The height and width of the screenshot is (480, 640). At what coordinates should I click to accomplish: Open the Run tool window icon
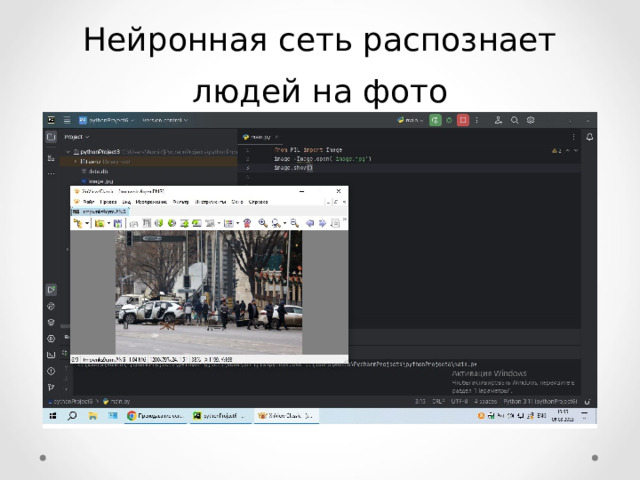pyautogui.click(x=51, y=290)
